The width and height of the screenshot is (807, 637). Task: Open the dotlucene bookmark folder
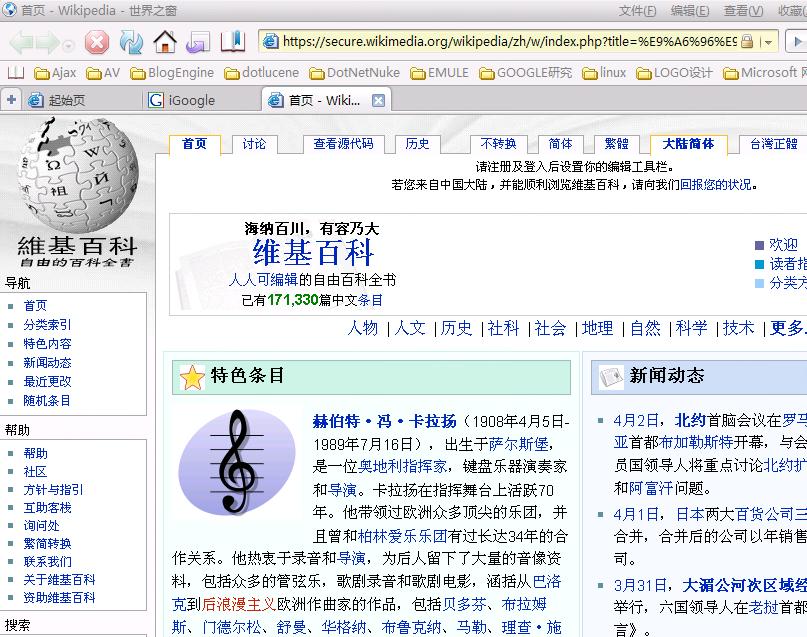click(x=261, y=73)
